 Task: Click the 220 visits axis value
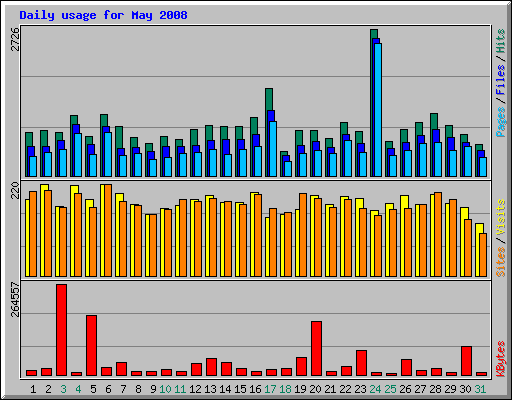click(x=15, y=190)
